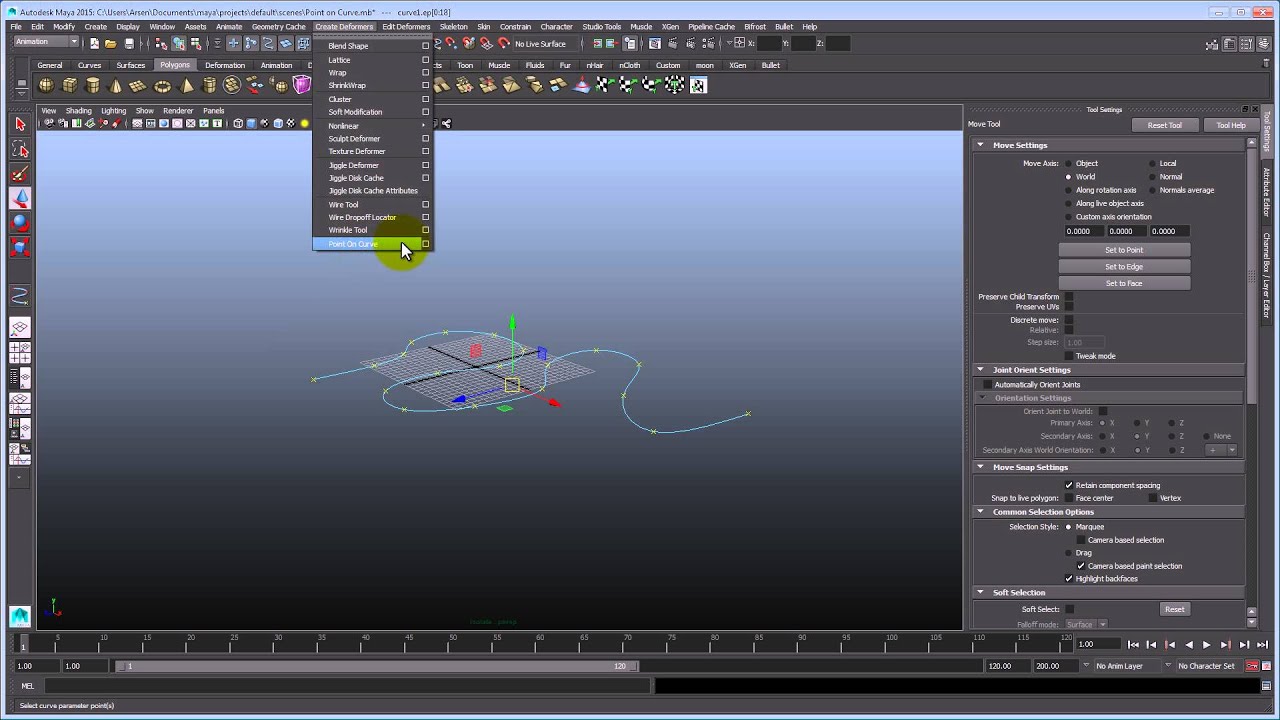
Task: Click the Soft Selection Reset button
Action: 1174,609
